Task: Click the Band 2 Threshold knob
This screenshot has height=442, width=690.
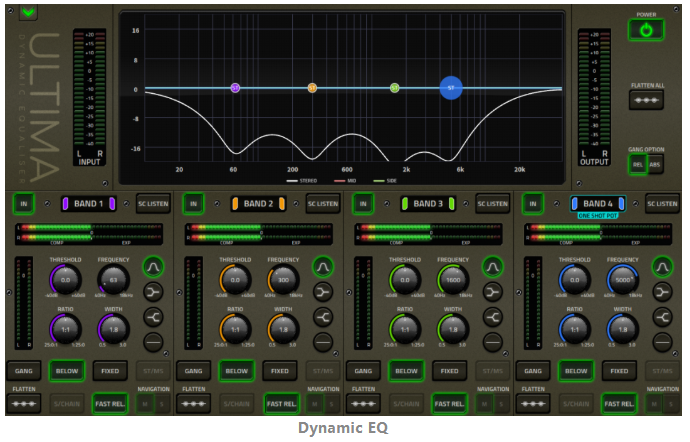Action: pos(235,281)
